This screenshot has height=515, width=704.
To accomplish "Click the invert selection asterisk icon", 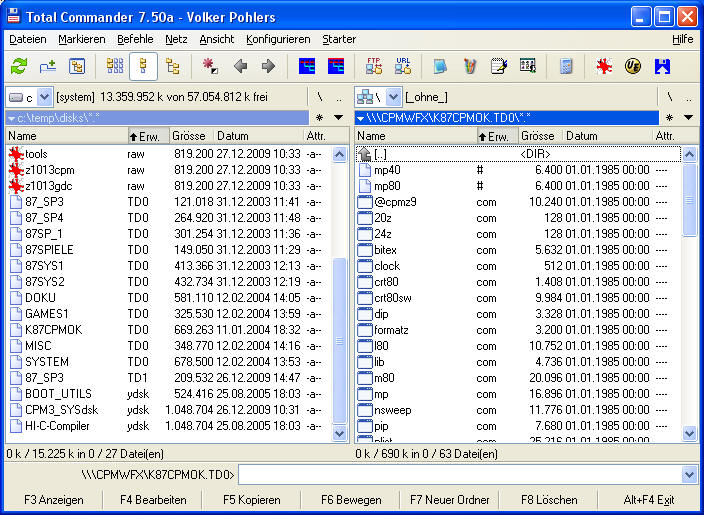I will click(210, 66).
